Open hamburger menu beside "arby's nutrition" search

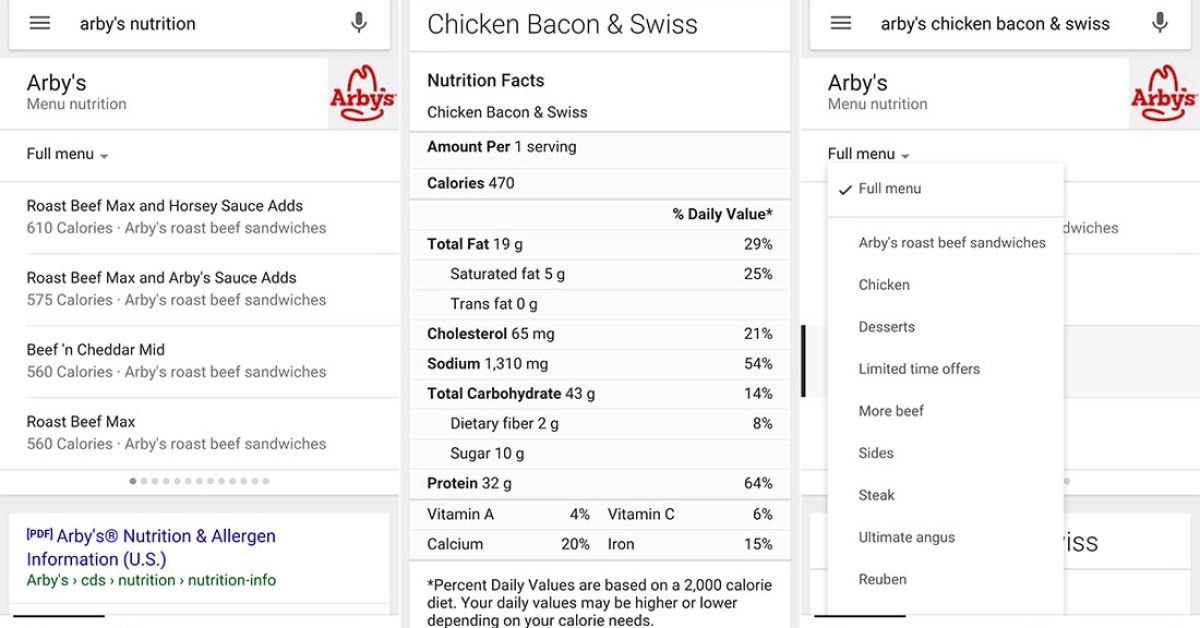[40, 23]
